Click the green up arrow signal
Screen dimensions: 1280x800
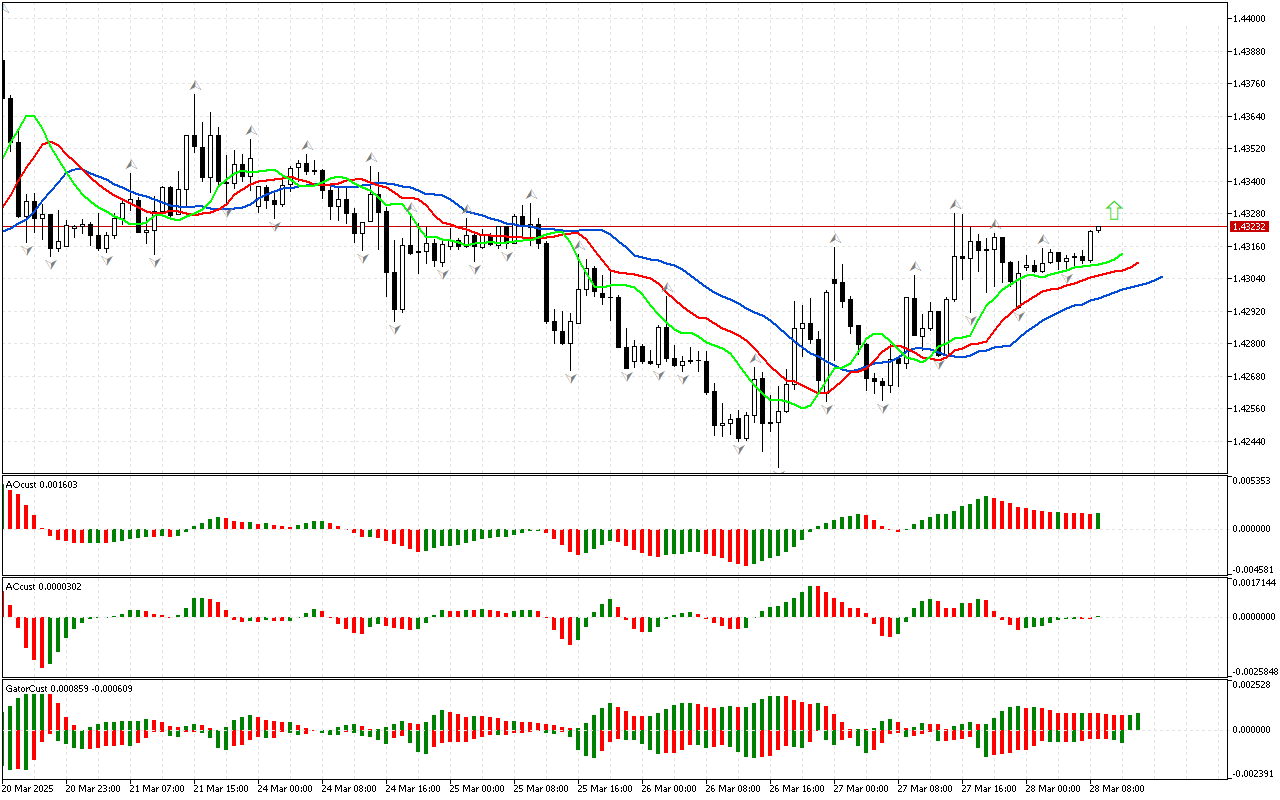pos(1114,210)
